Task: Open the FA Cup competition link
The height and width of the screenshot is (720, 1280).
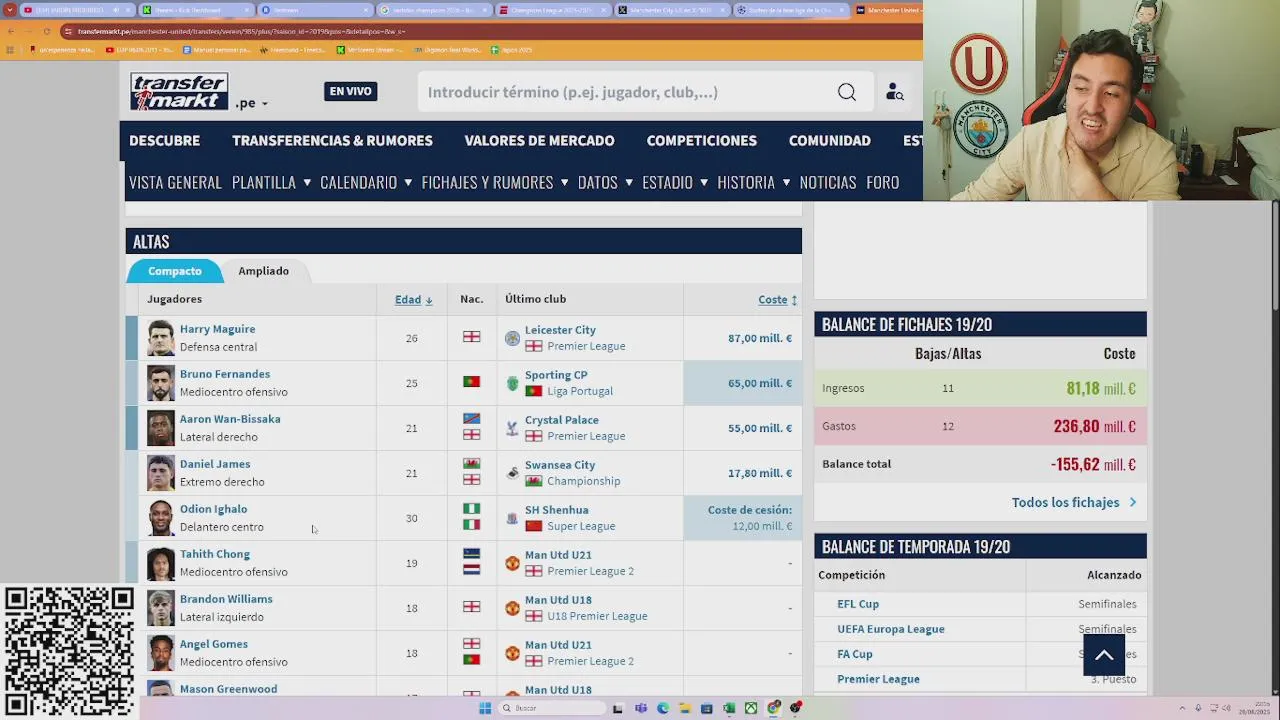Action: pyautogui.click(x=855, y=654)
